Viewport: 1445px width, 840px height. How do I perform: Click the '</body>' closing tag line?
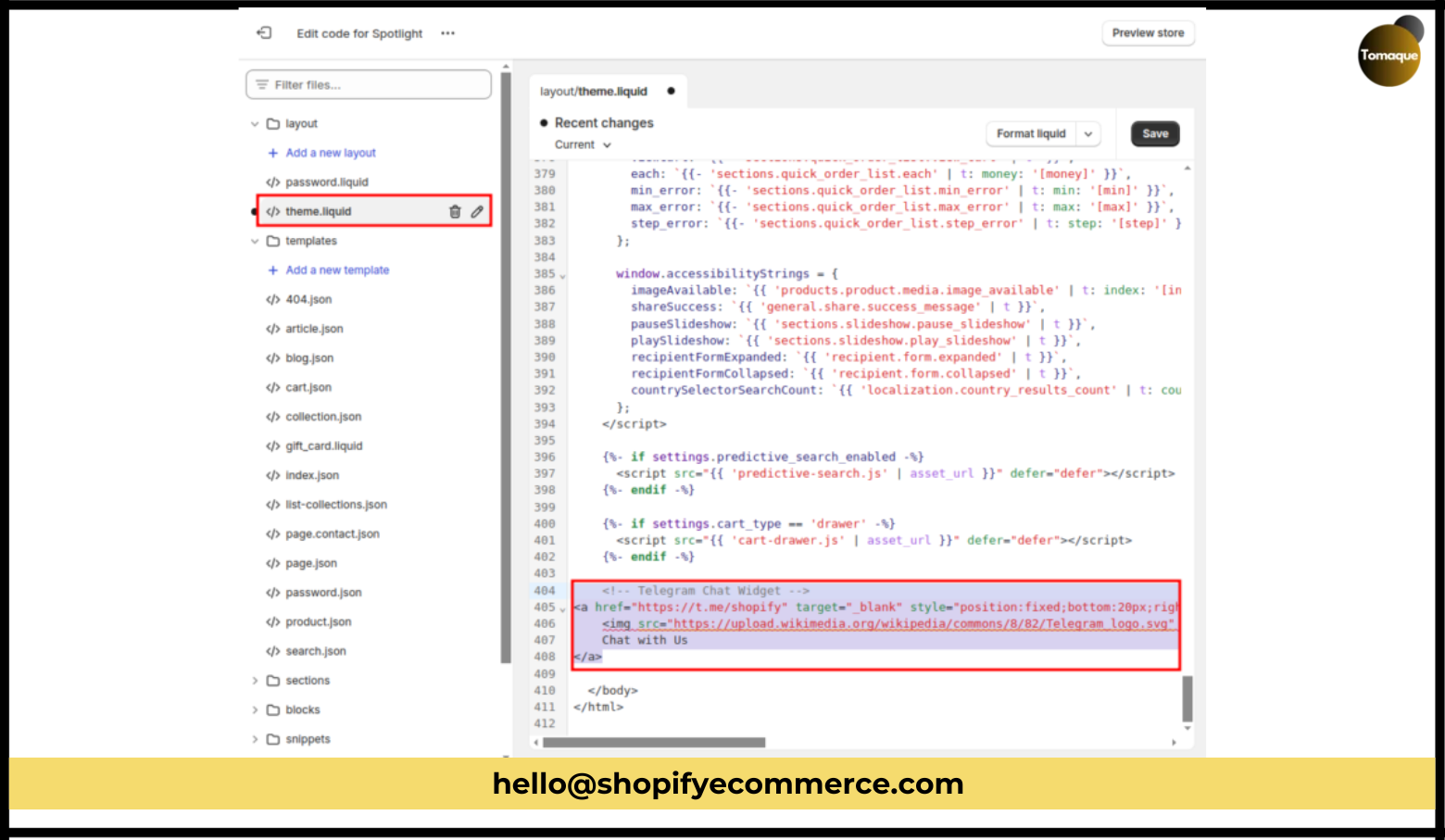tap(612, 690)
